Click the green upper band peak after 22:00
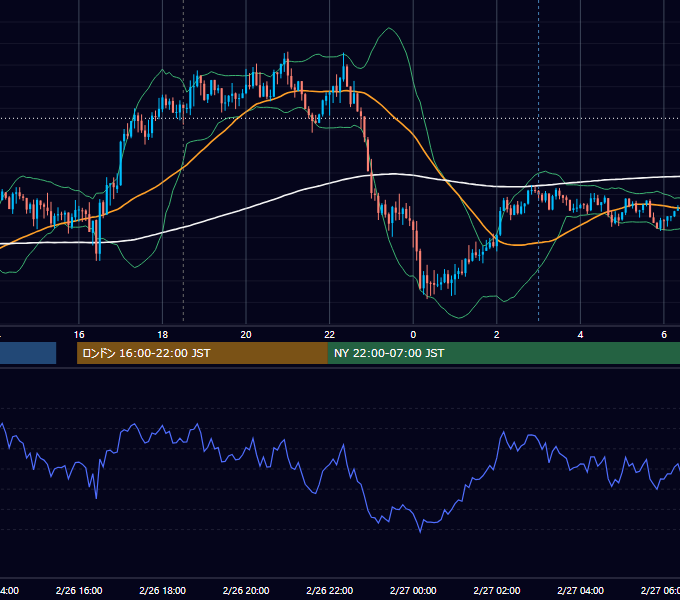This screenshot has width=680, height=600. click(389, 29)
